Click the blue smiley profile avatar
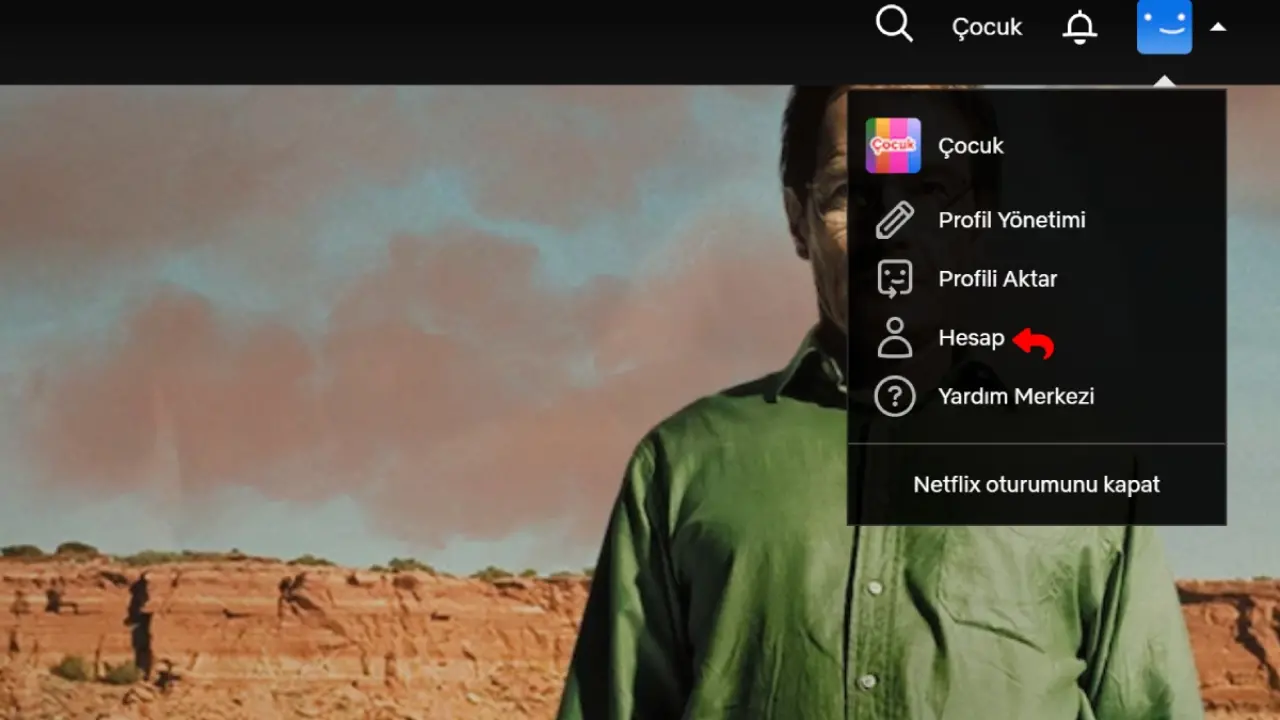The width and height of the screenshot is (1280, 720). [x=1164, y=27]
